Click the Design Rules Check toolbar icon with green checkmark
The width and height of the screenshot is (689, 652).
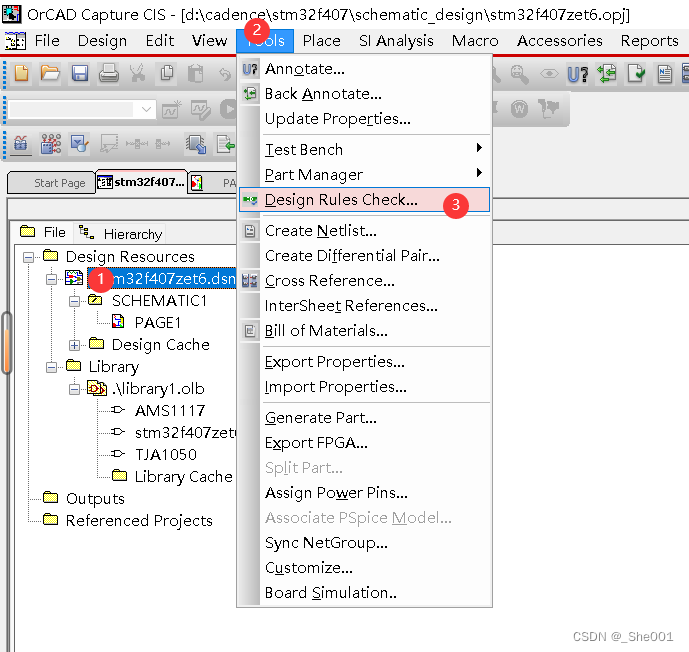coord(636,73)
